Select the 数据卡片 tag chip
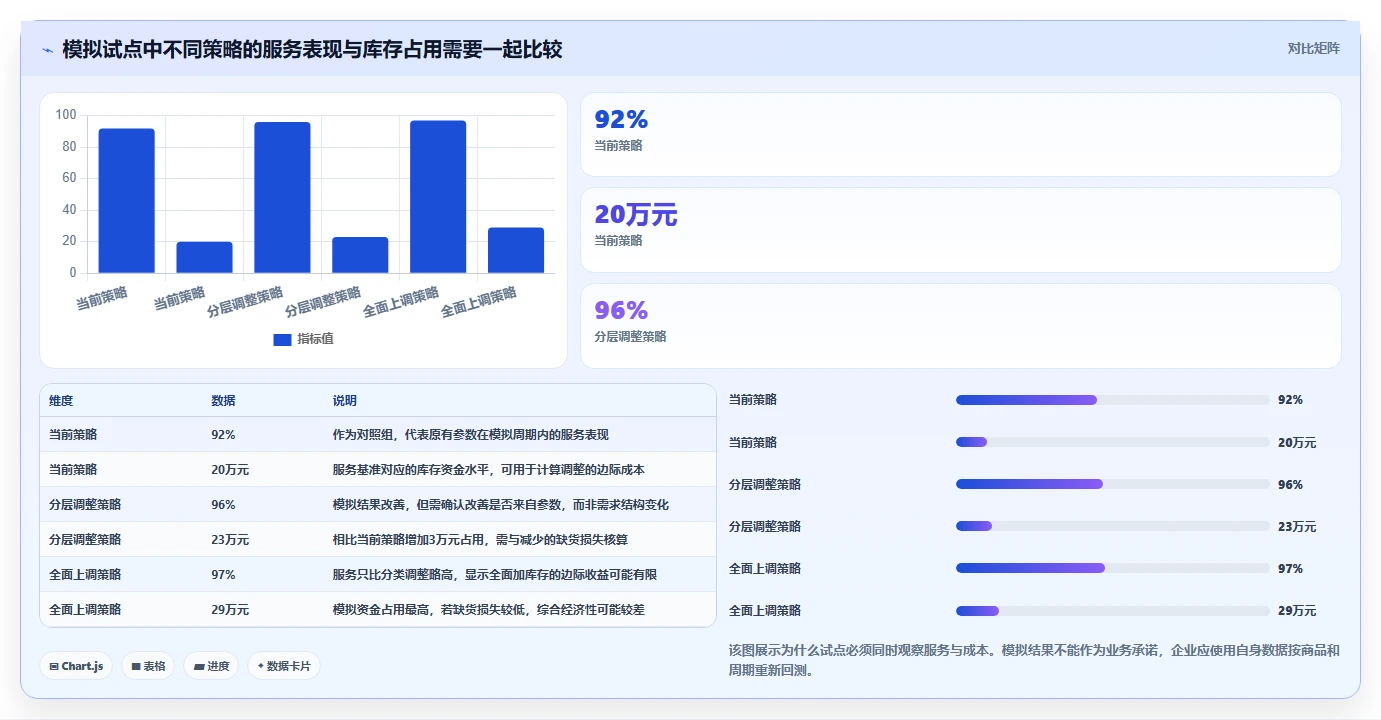This screenshot has width=1381, height=720. coord(284,666)
